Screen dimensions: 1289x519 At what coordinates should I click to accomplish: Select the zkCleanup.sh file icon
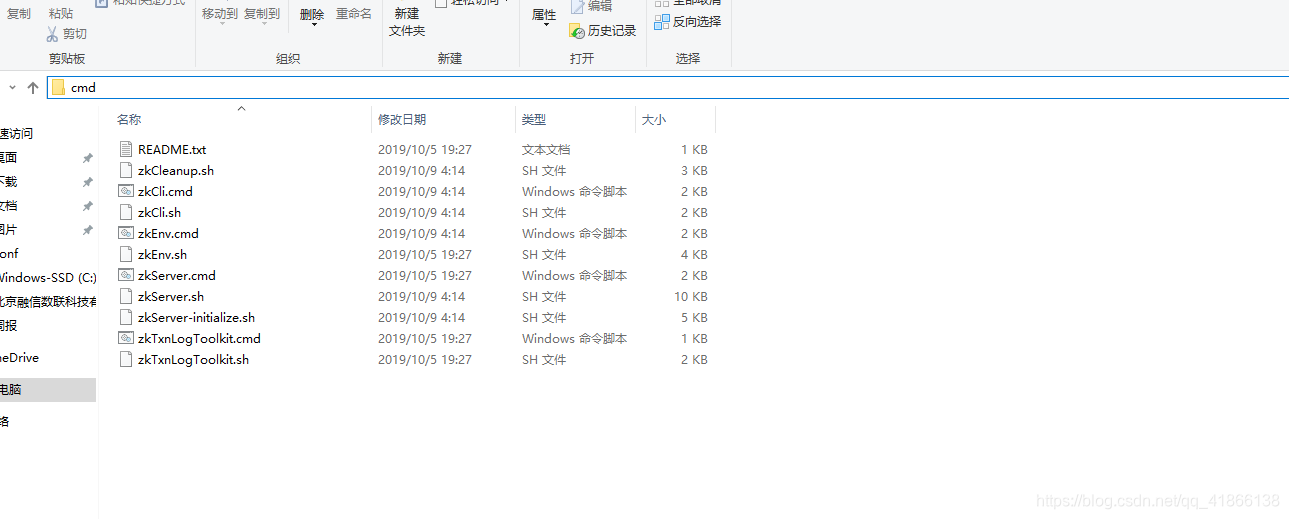click(126, 170)
